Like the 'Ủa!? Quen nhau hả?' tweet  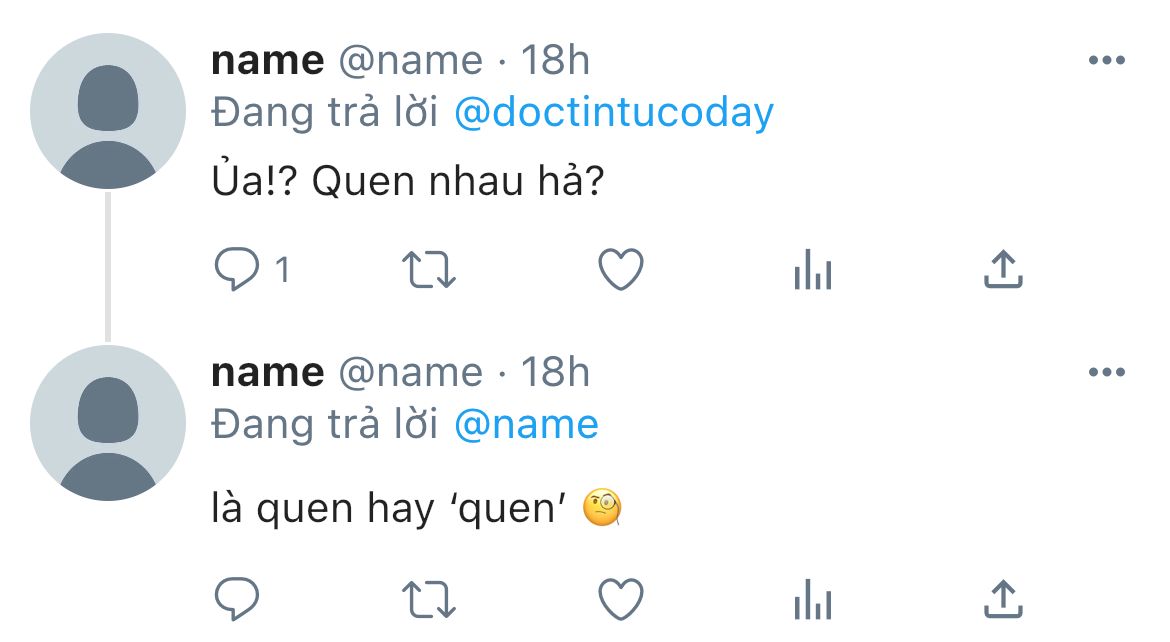620,270
